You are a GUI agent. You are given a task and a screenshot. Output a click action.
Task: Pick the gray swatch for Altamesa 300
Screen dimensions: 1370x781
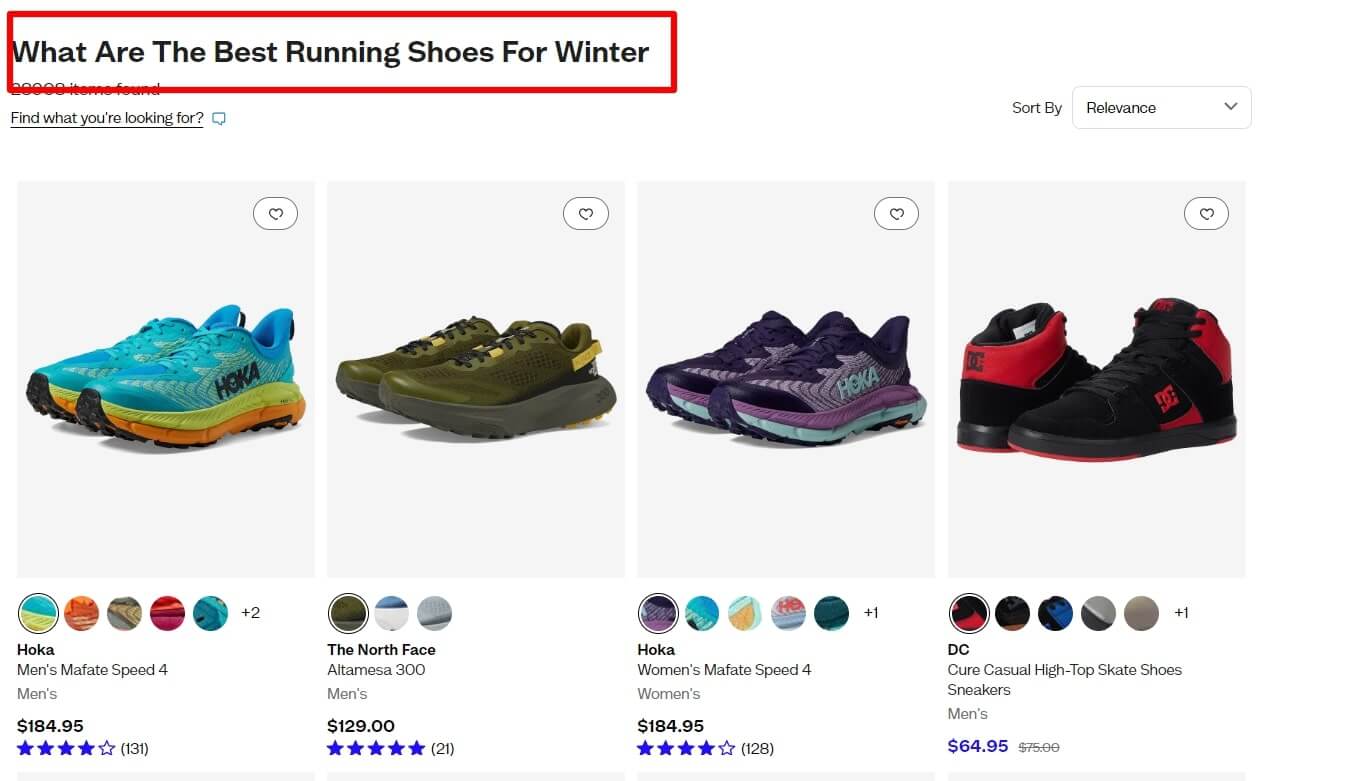coord(434,613)
